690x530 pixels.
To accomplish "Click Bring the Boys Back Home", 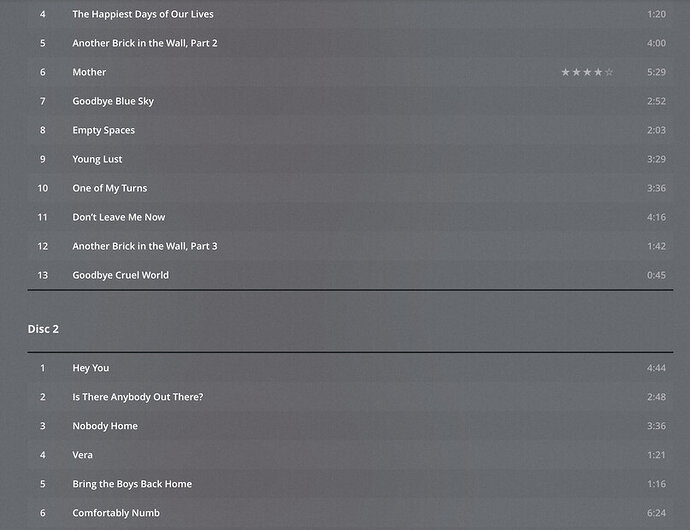I will pyautogui.click(x=131, y=484).
